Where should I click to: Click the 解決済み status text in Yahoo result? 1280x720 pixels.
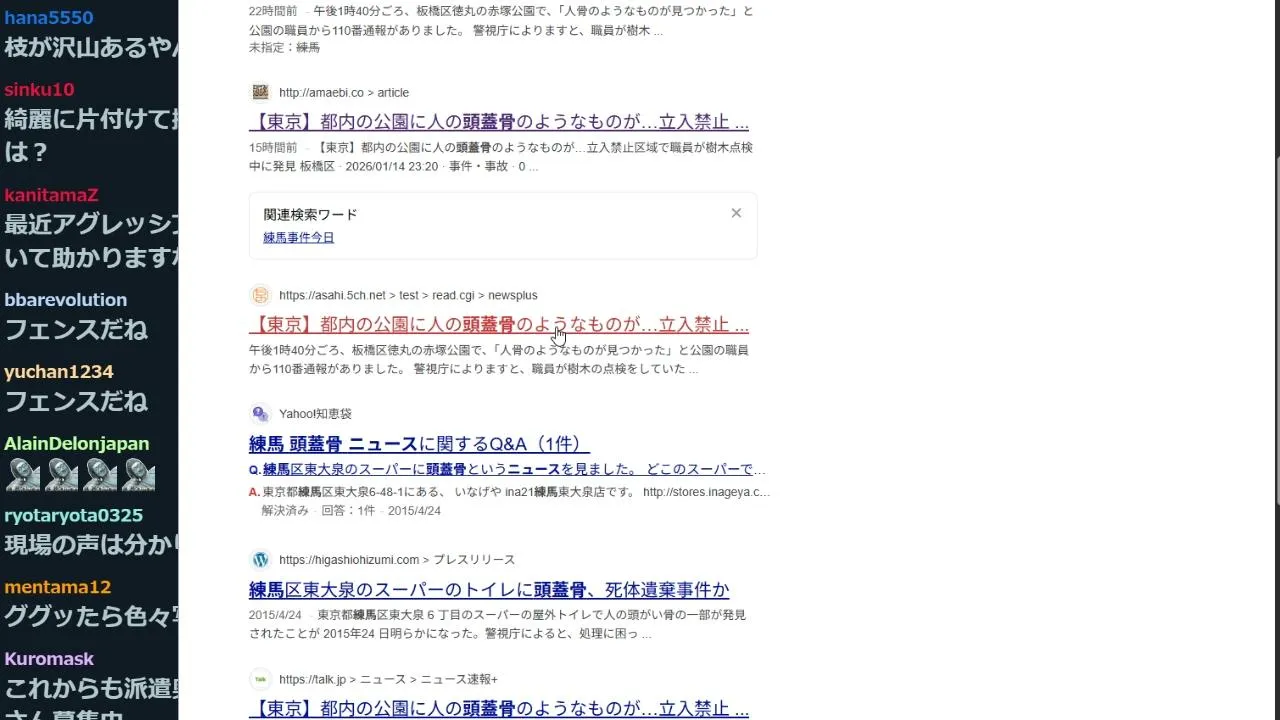[285, 511]
